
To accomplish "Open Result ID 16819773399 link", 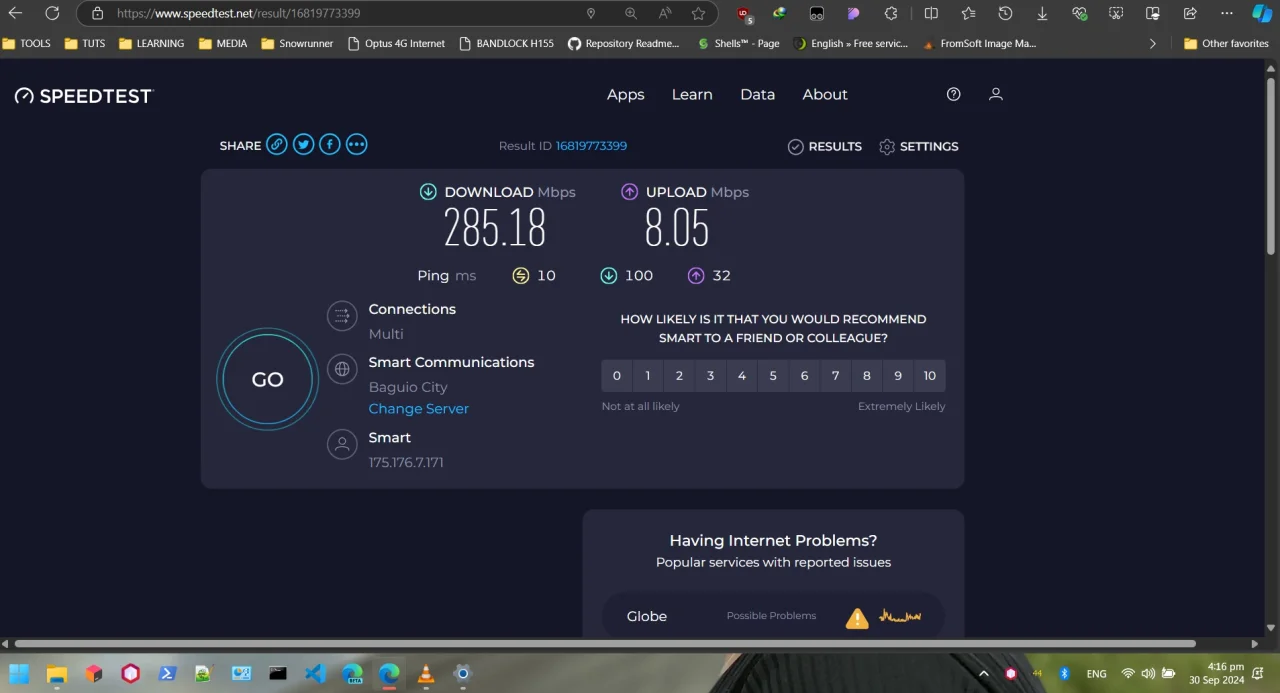I will click(x=591, y=146).
